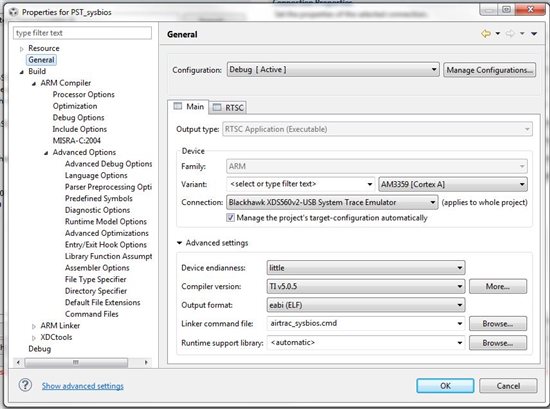Screen dimensions: 550x409
Task: Collapse the Advanced settings section
Action: tap(179, 243)
